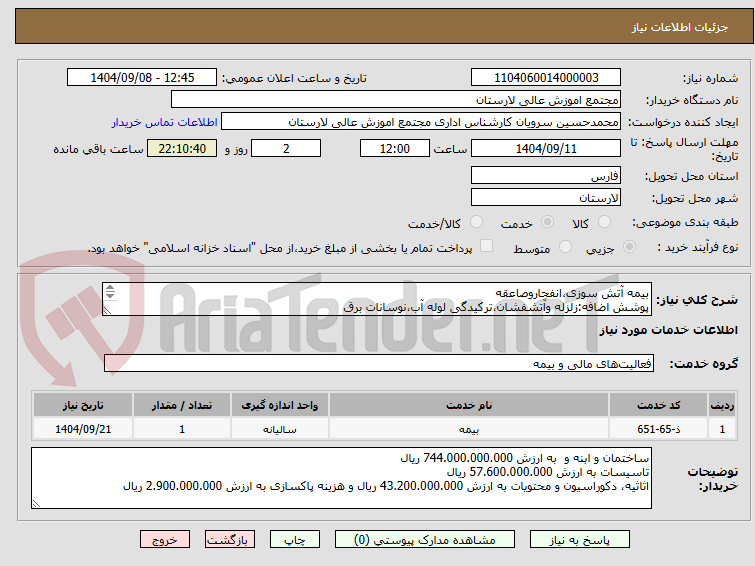This screenshot has height=566, width=755.
Task: Click scroll up arrow in شرح کلی نیاز box
Action: (110, 288)
